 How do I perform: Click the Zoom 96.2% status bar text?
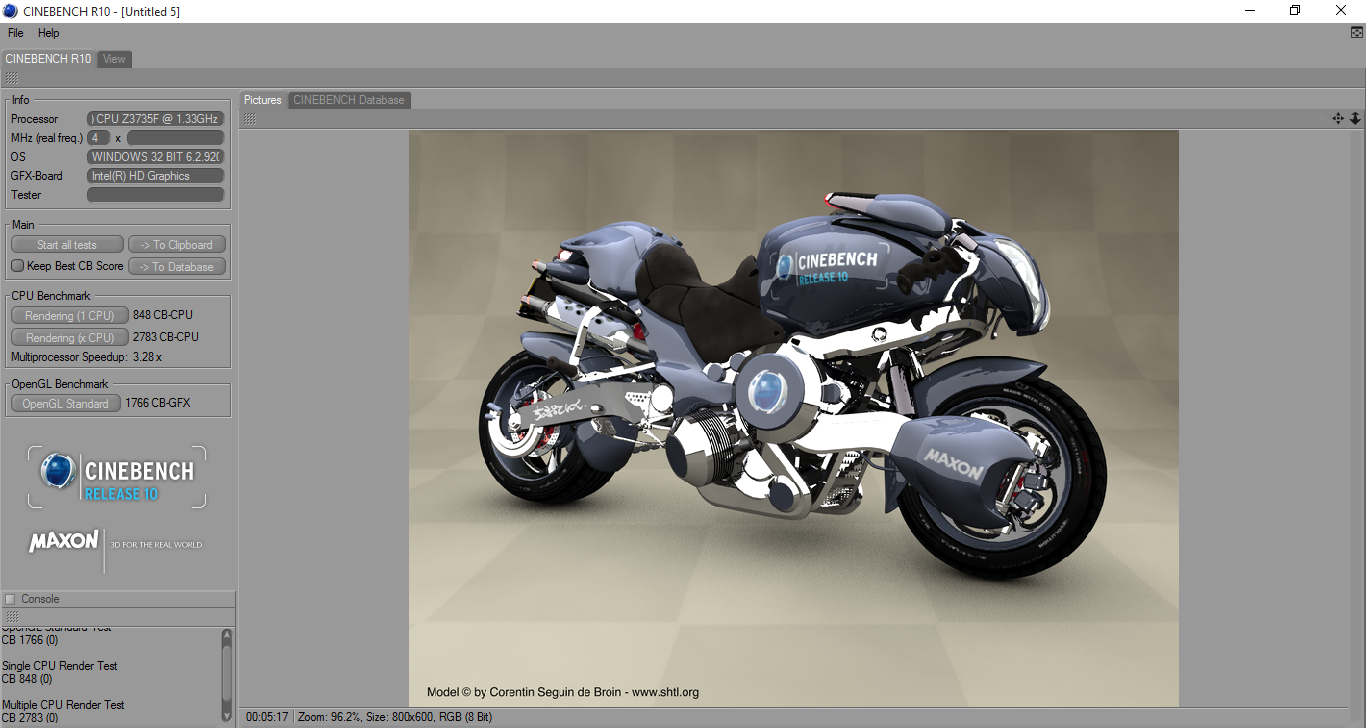(328, 717)
